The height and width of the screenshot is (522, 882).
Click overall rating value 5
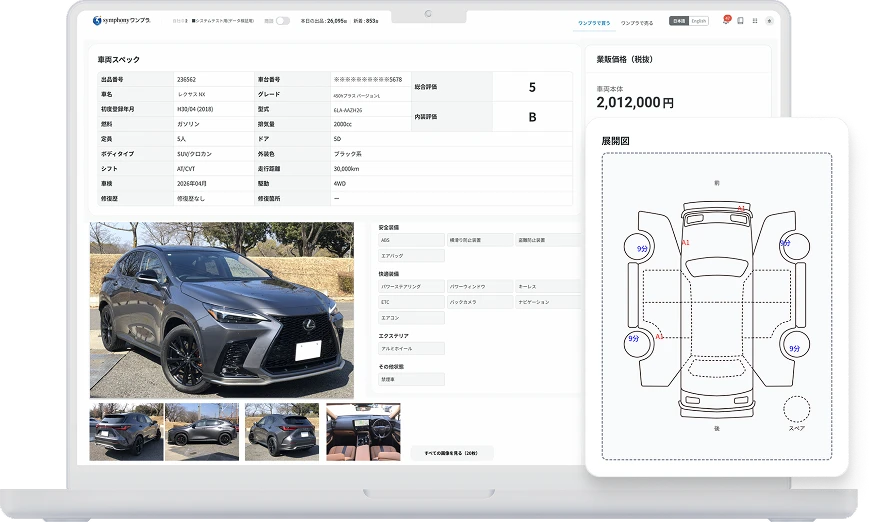[532, 87]
